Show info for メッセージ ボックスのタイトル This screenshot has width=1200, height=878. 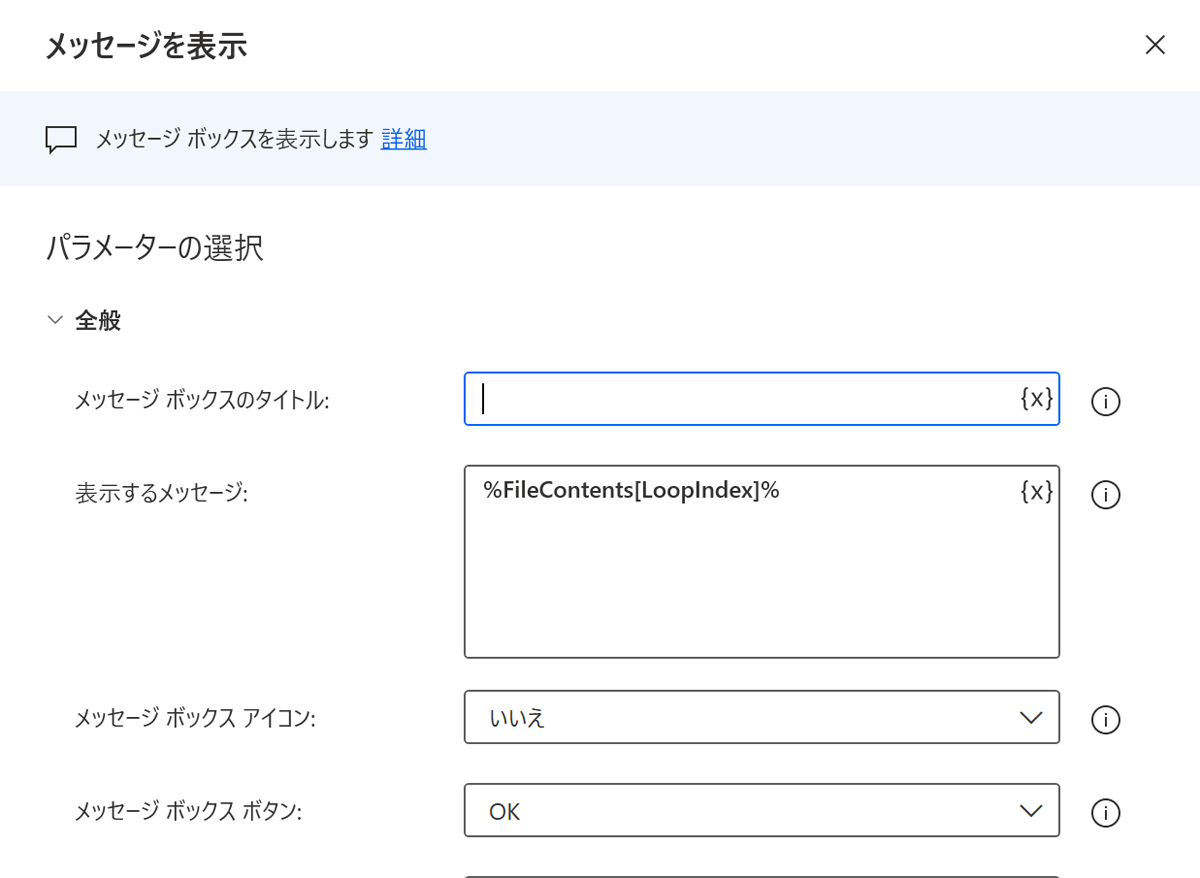(1105, 401)
